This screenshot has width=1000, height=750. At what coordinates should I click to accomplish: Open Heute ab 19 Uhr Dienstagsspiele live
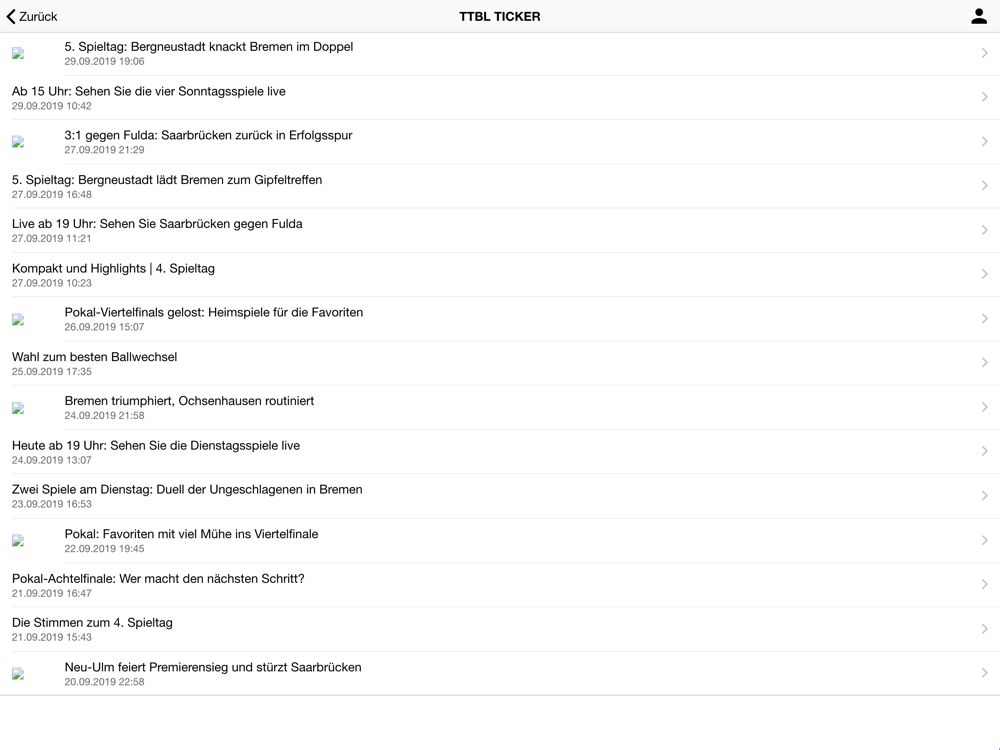pyautogui.click(x=500, y=452)
